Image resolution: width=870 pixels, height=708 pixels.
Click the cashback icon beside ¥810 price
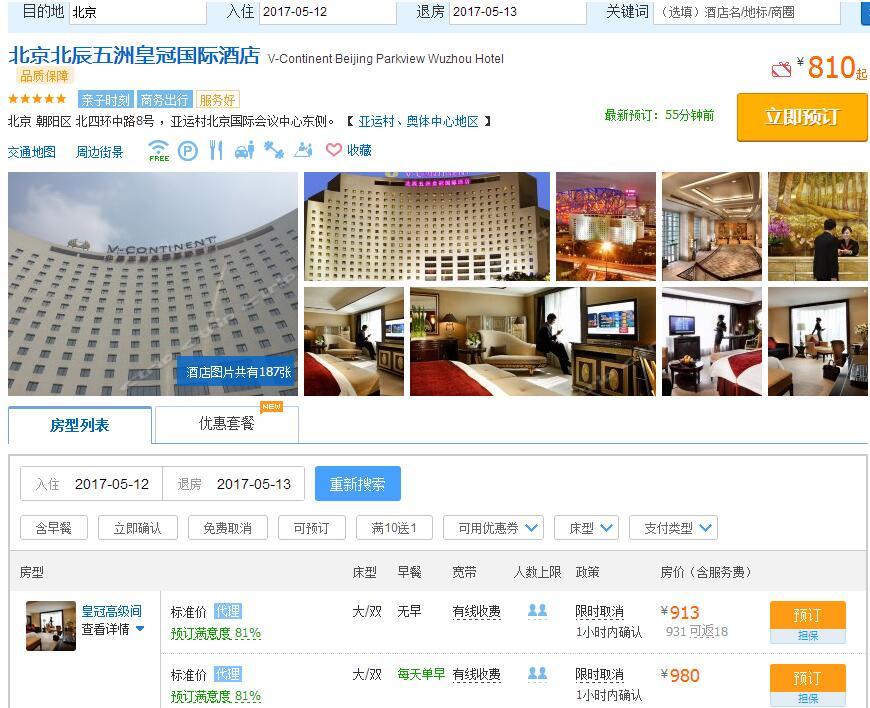click(781, 70)
